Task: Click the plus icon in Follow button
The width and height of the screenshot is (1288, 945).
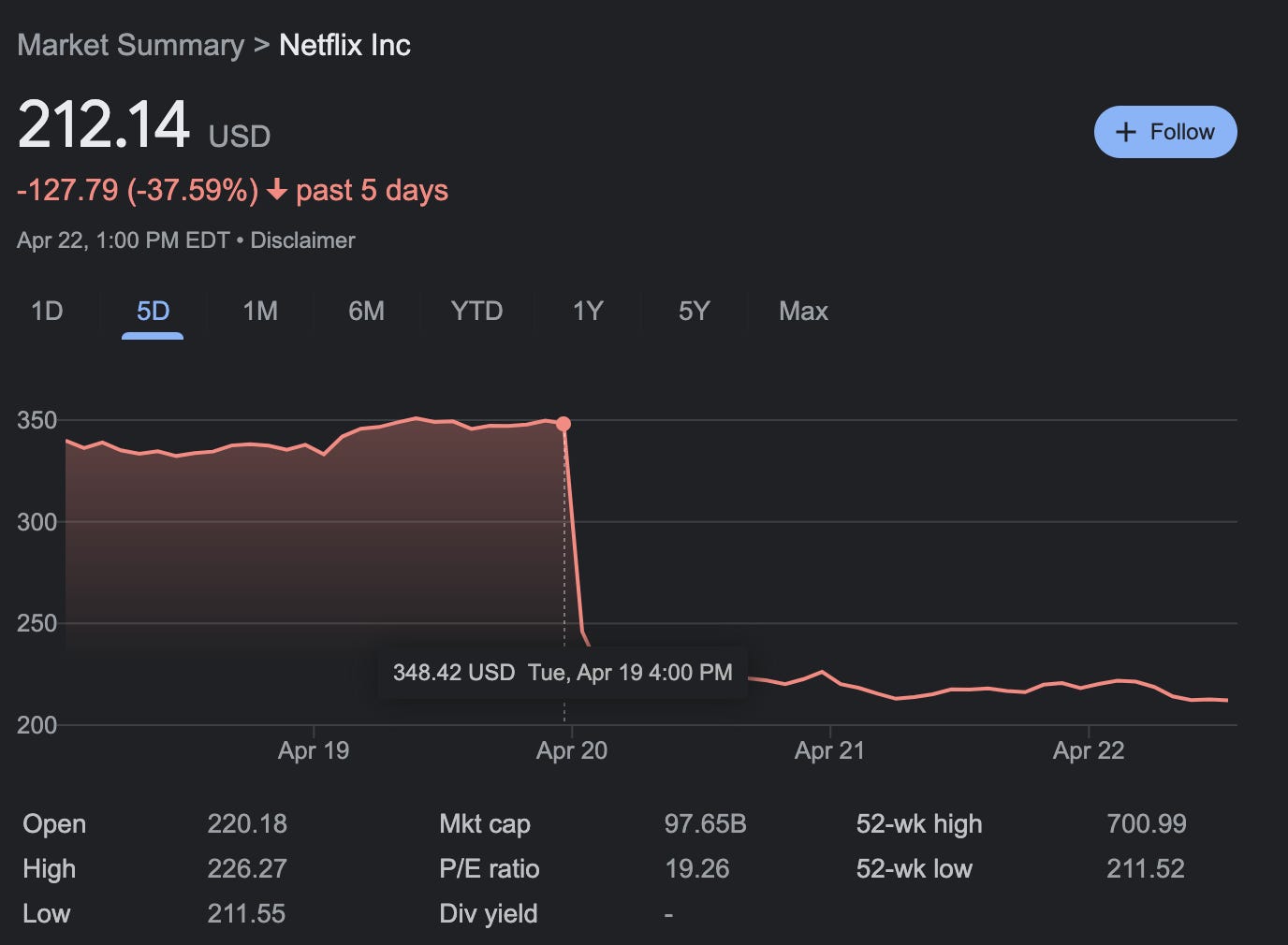Action: (1126, 132)
